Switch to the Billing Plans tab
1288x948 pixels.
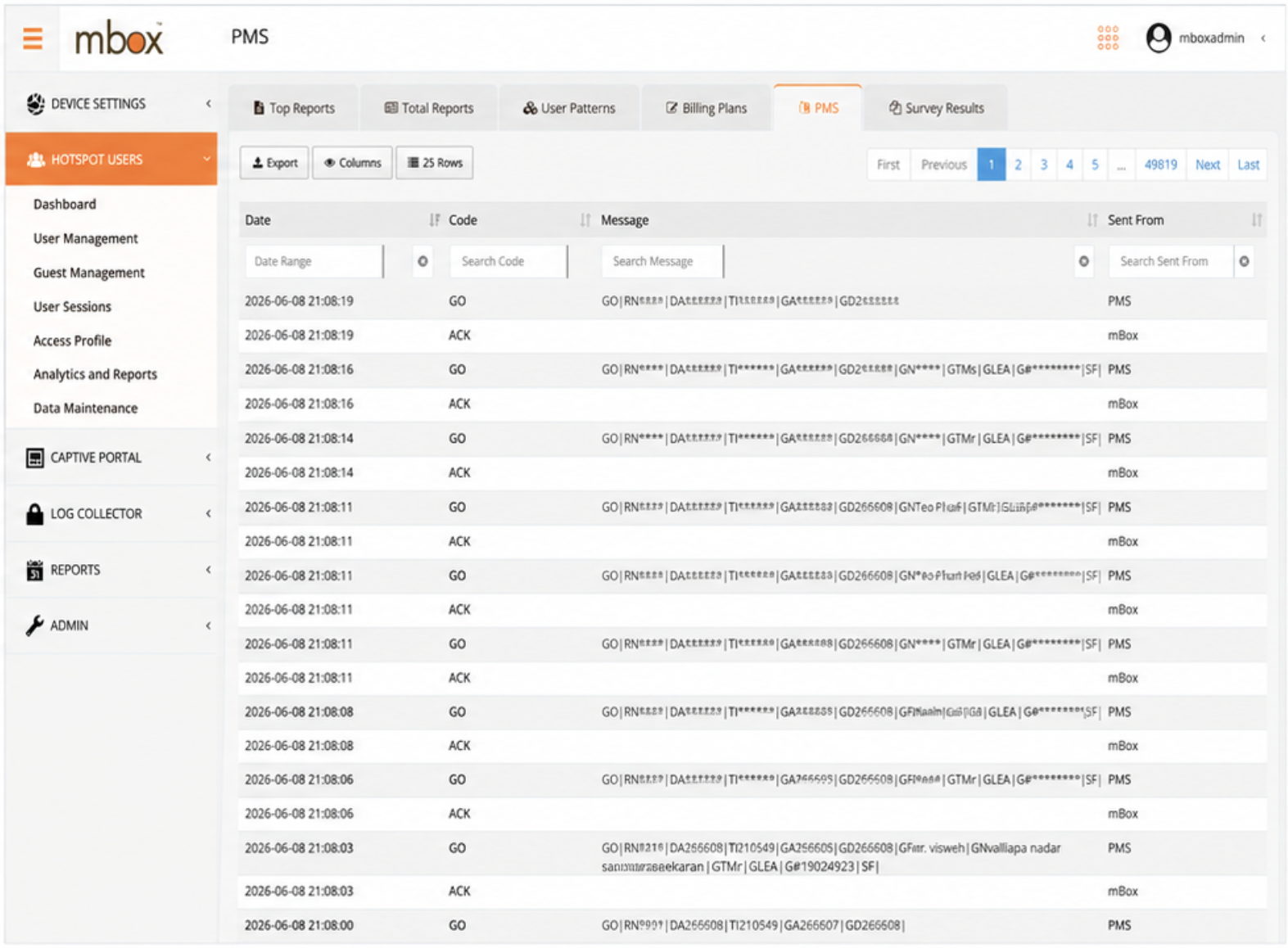[707, 108]
